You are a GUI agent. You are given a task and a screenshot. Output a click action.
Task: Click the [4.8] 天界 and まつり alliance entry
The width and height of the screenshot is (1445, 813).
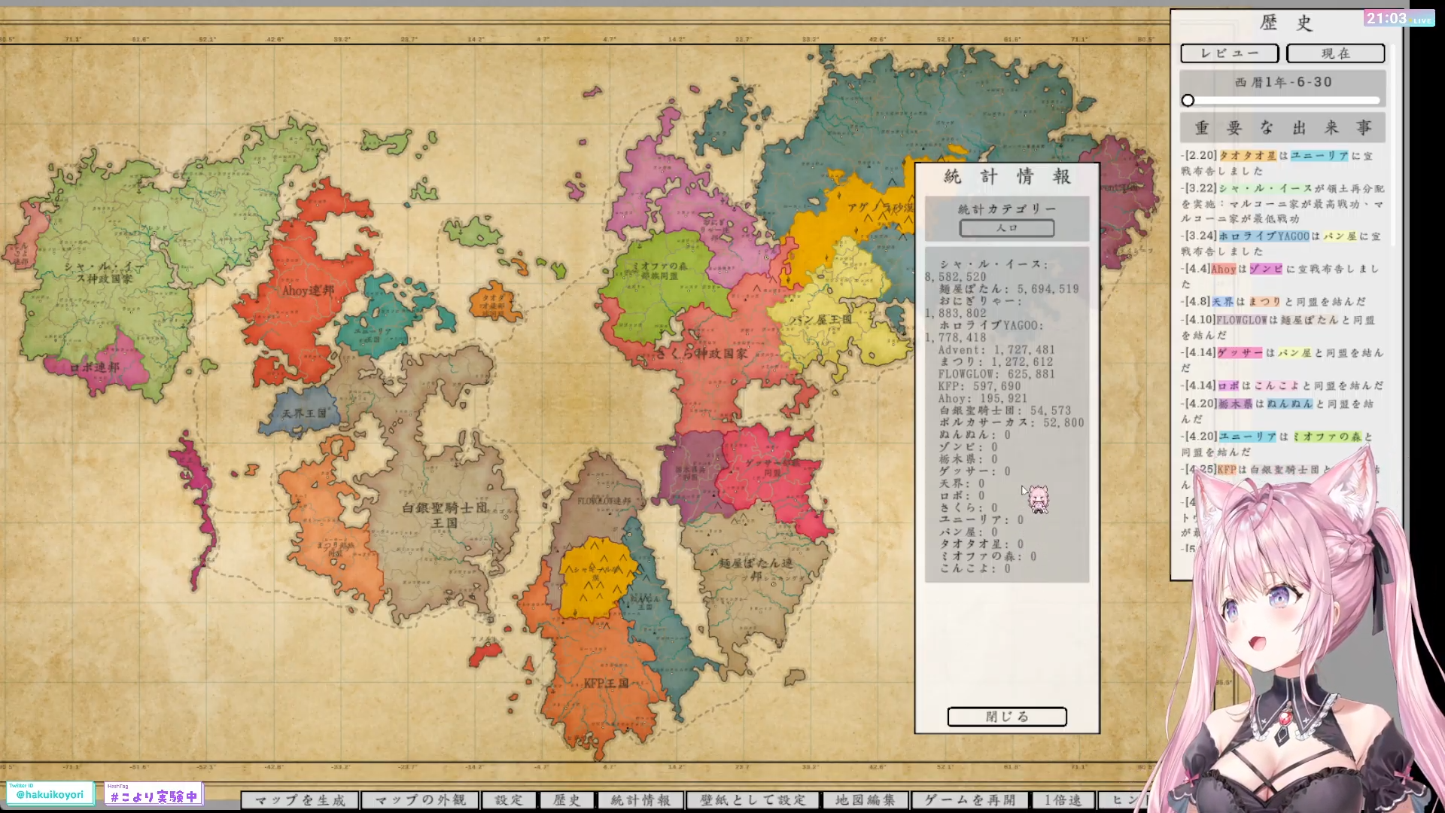tap(1274, 301)
